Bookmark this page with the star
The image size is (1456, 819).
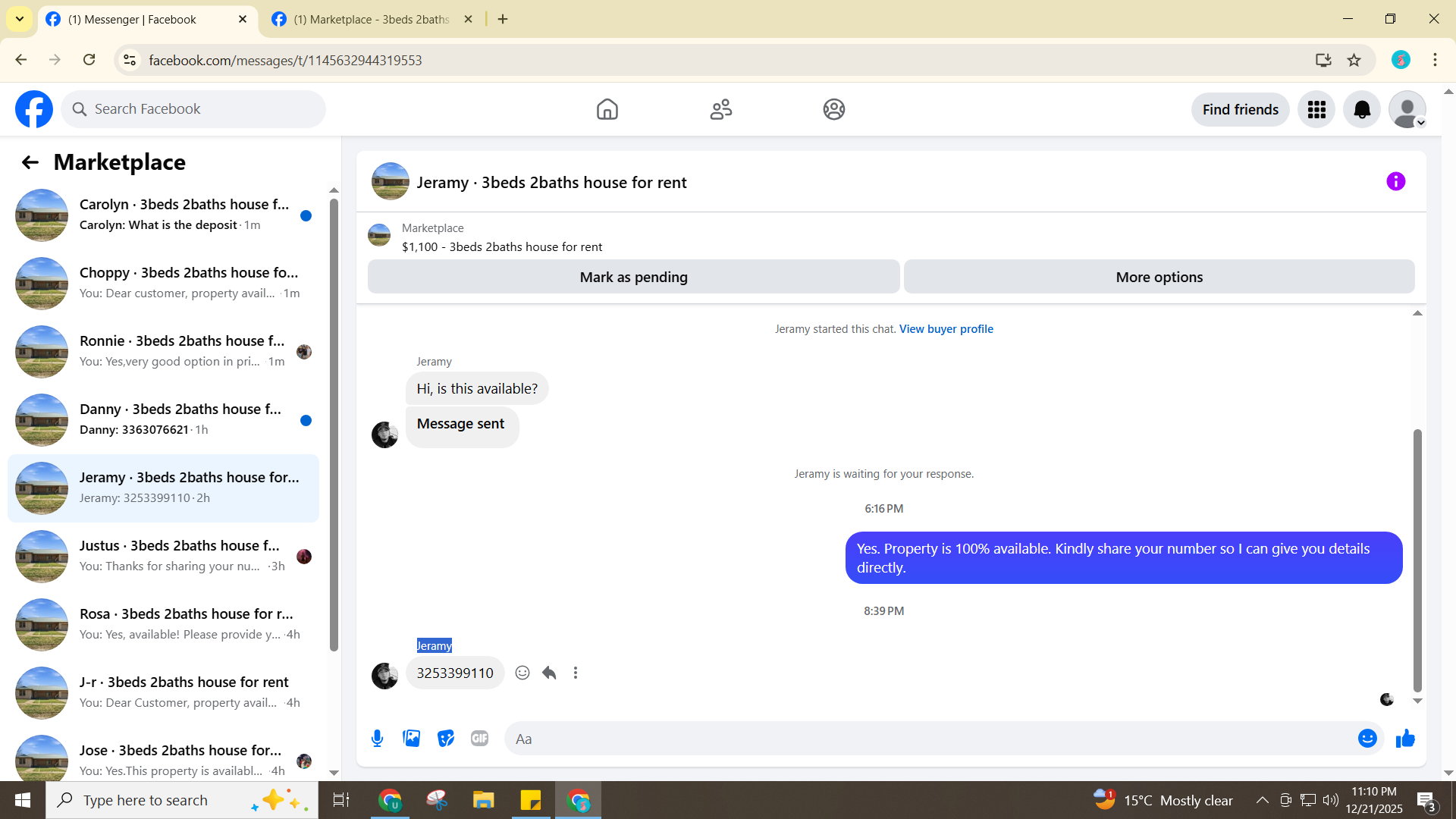coord(1354,60)
